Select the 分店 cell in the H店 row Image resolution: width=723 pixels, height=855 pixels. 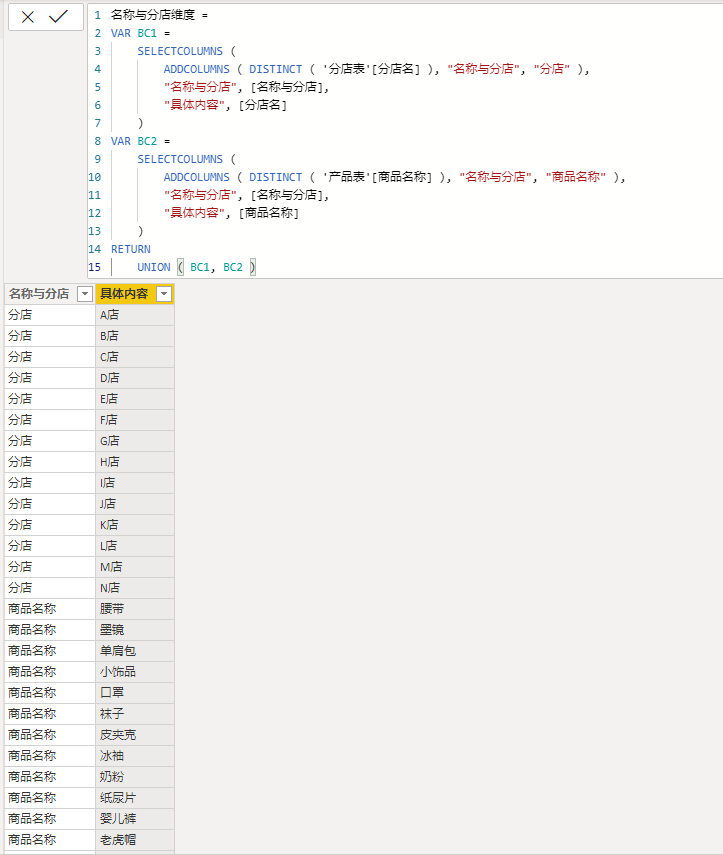tap(50, 462)
